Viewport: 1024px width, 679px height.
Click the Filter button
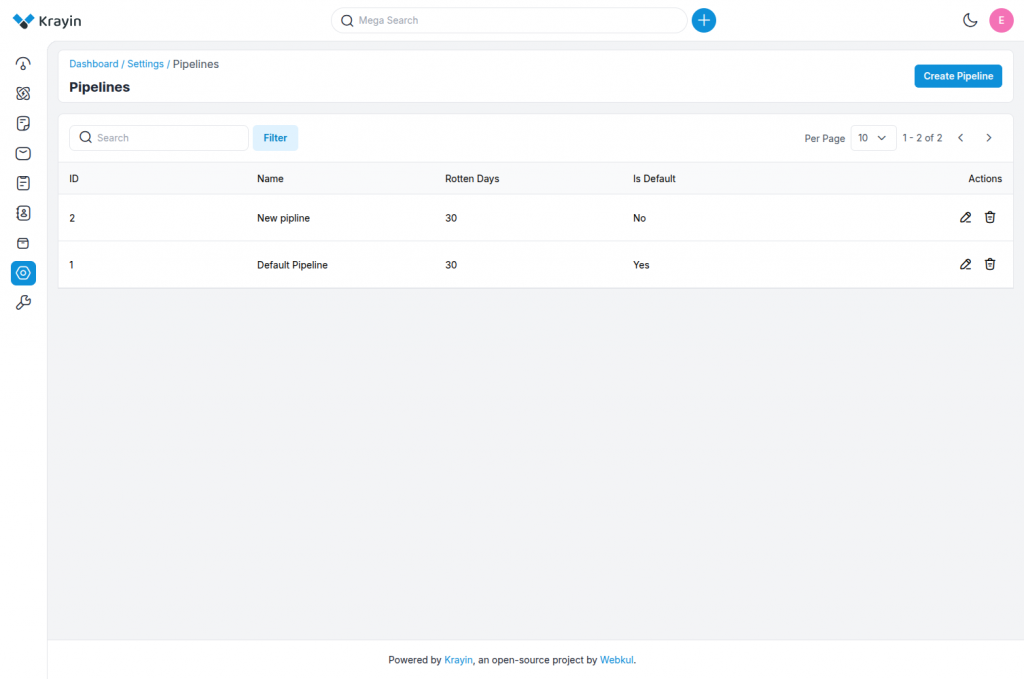pos(275,138)
